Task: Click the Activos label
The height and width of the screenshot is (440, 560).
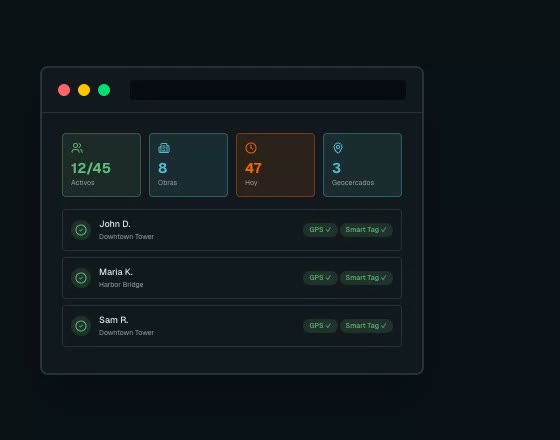Action: [82, 182]
